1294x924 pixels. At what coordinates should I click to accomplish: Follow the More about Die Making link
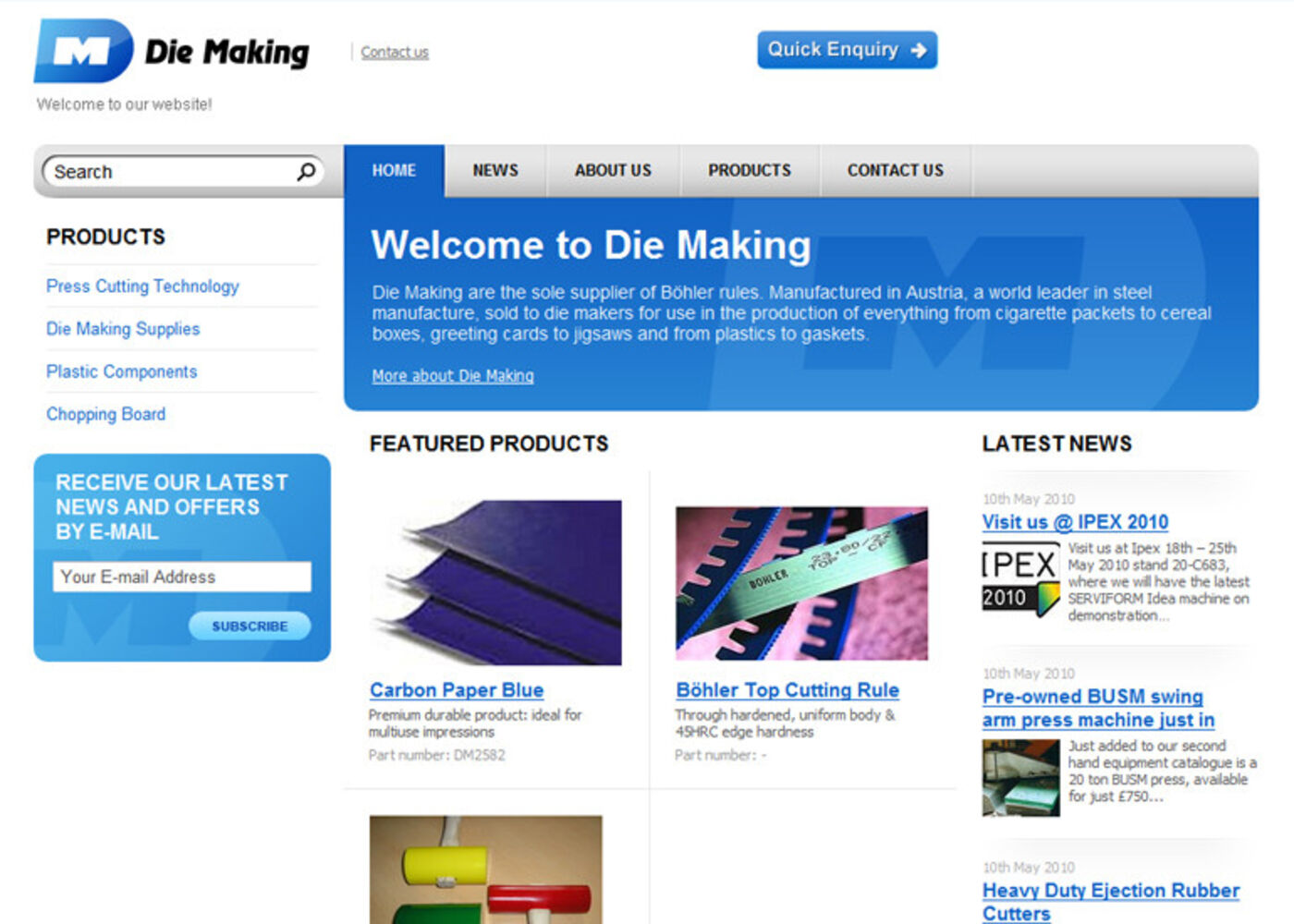[452, 376]
